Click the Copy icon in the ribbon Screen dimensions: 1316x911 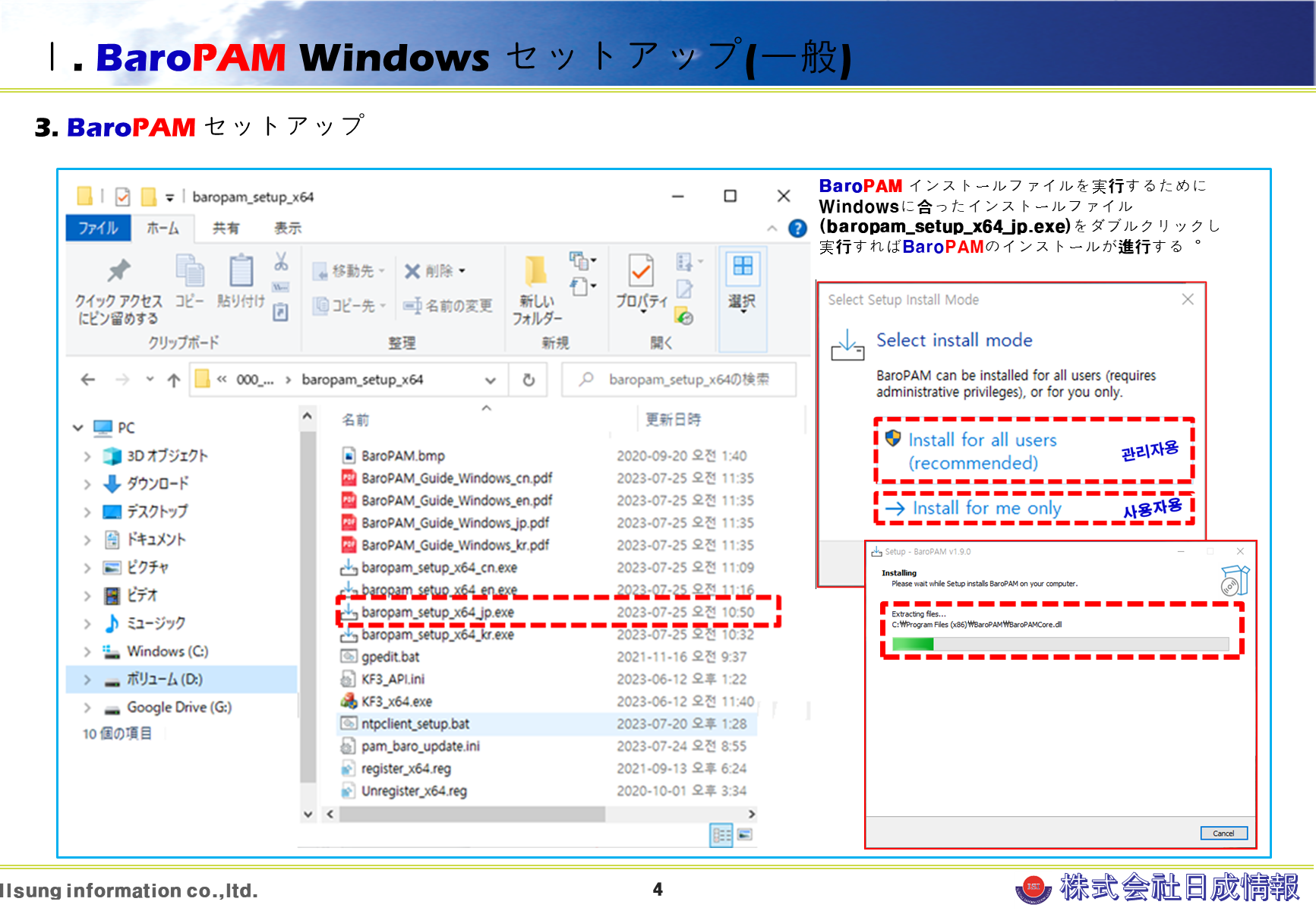(190, 271)
